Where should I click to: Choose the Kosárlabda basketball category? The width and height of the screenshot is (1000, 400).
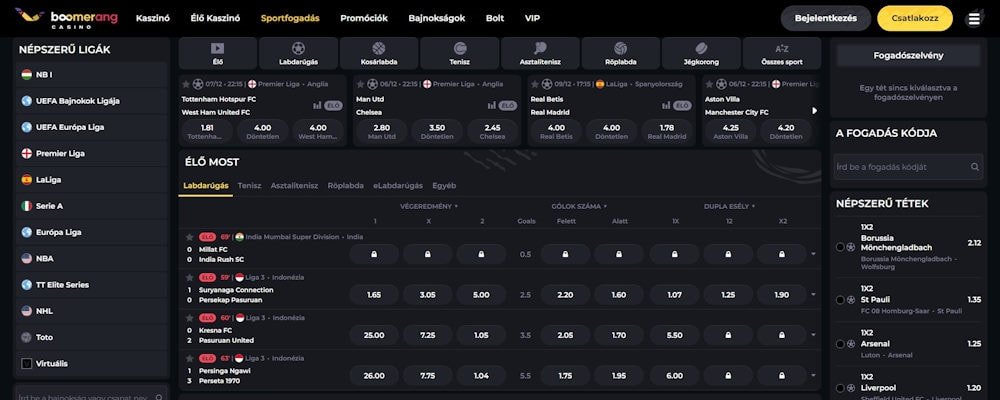coord(379,53)
